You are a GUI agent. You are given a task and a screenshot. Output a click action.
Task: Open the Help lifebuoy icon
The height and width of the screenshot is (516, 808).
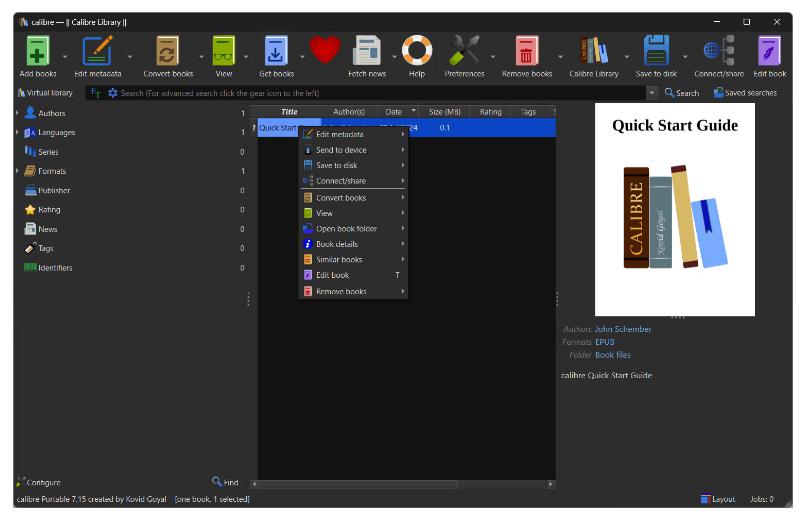click(x=416, y=51)
